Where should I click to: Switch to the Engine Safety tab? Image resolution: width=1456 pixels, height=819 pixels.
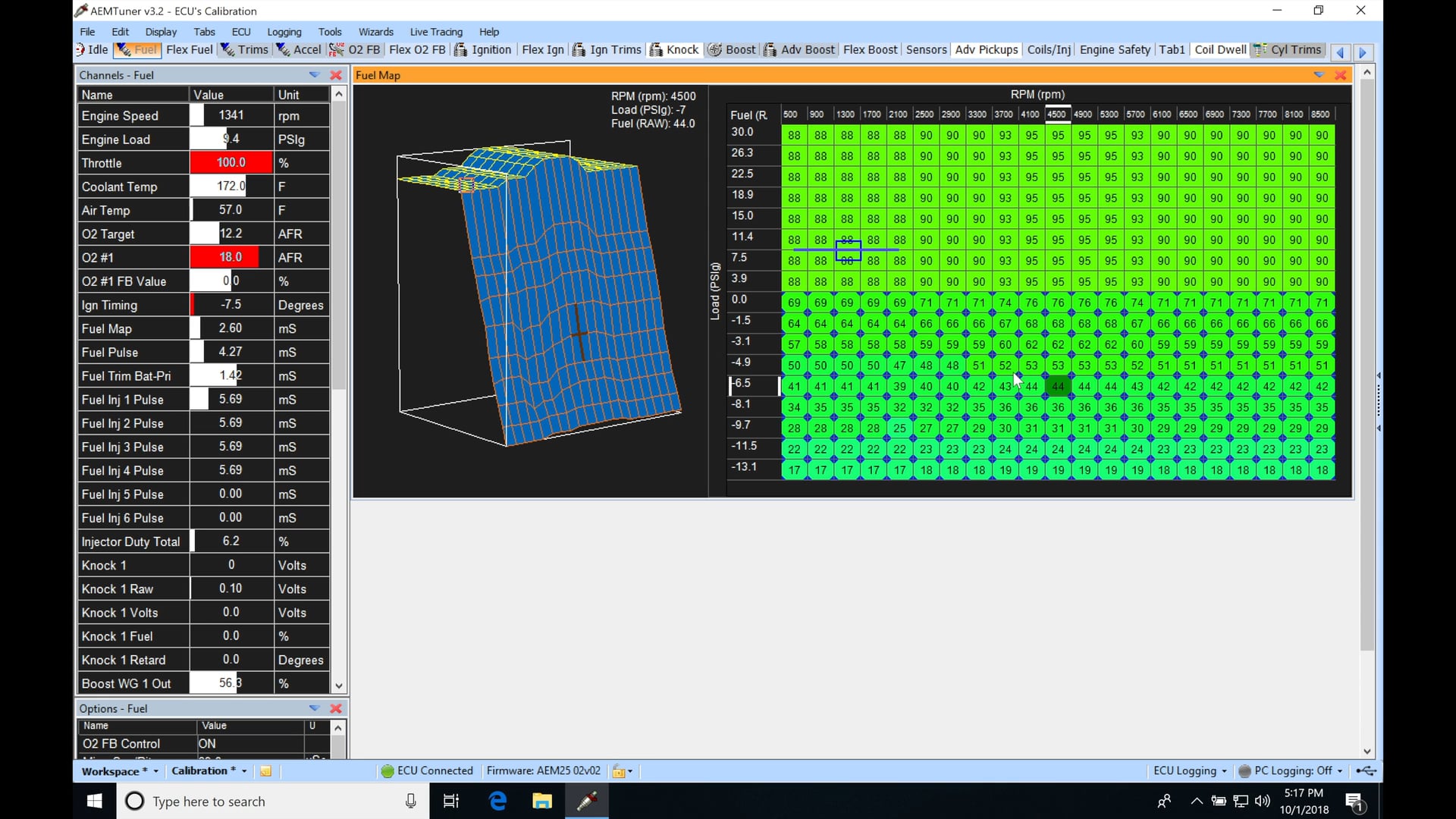(x=1115, y=50)
